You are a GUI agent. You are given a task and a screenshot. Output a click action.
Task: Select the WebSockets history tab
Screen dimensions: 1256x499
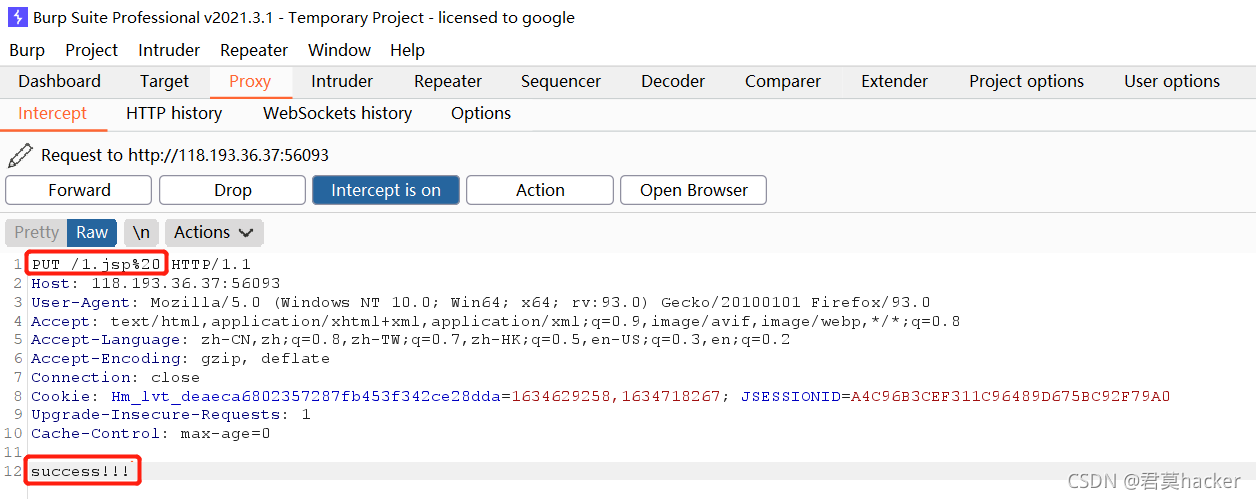pos(337,113)
